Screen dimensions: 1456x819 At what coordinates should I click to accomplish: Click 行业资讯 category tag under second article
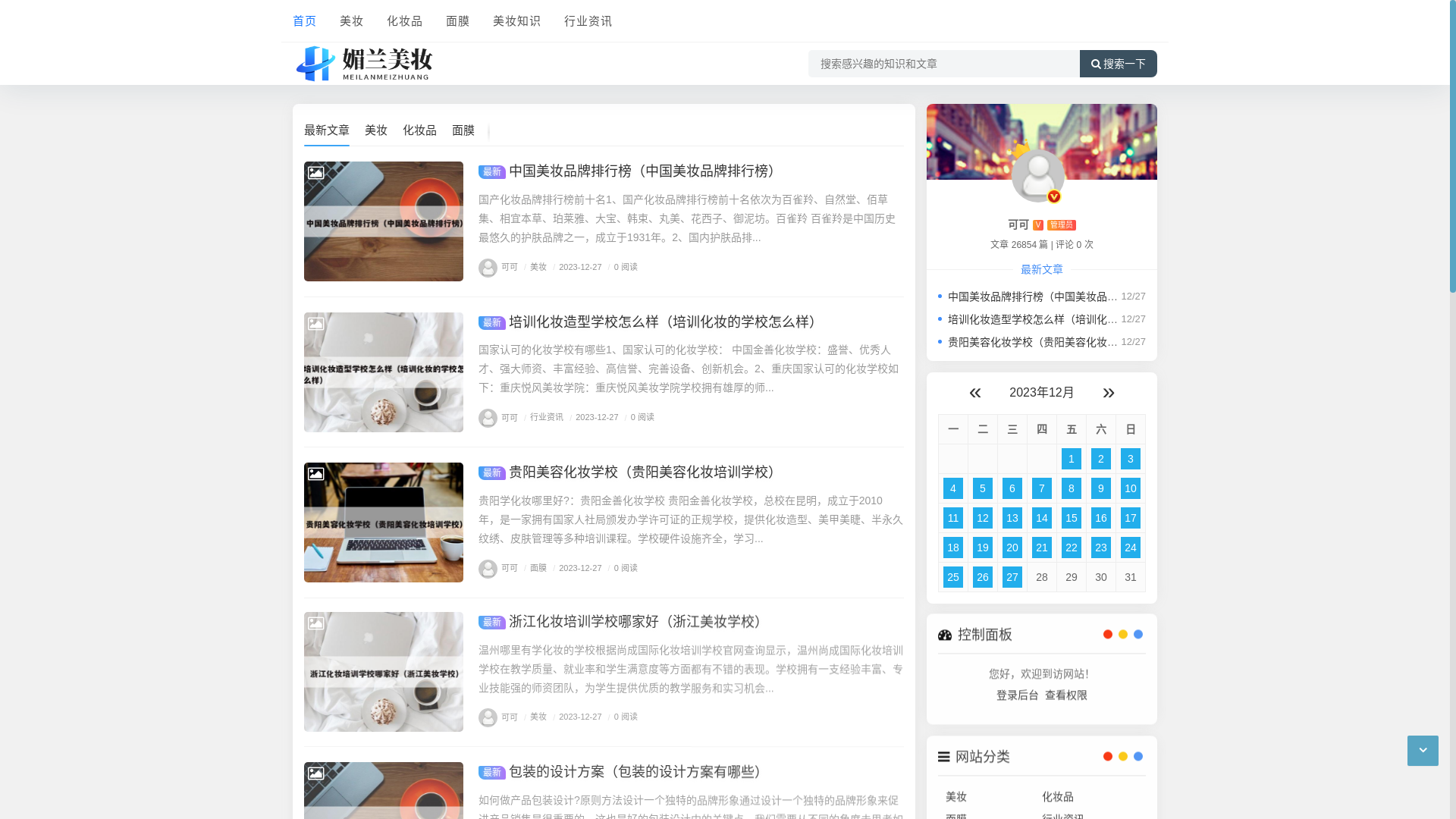point(547,417)
